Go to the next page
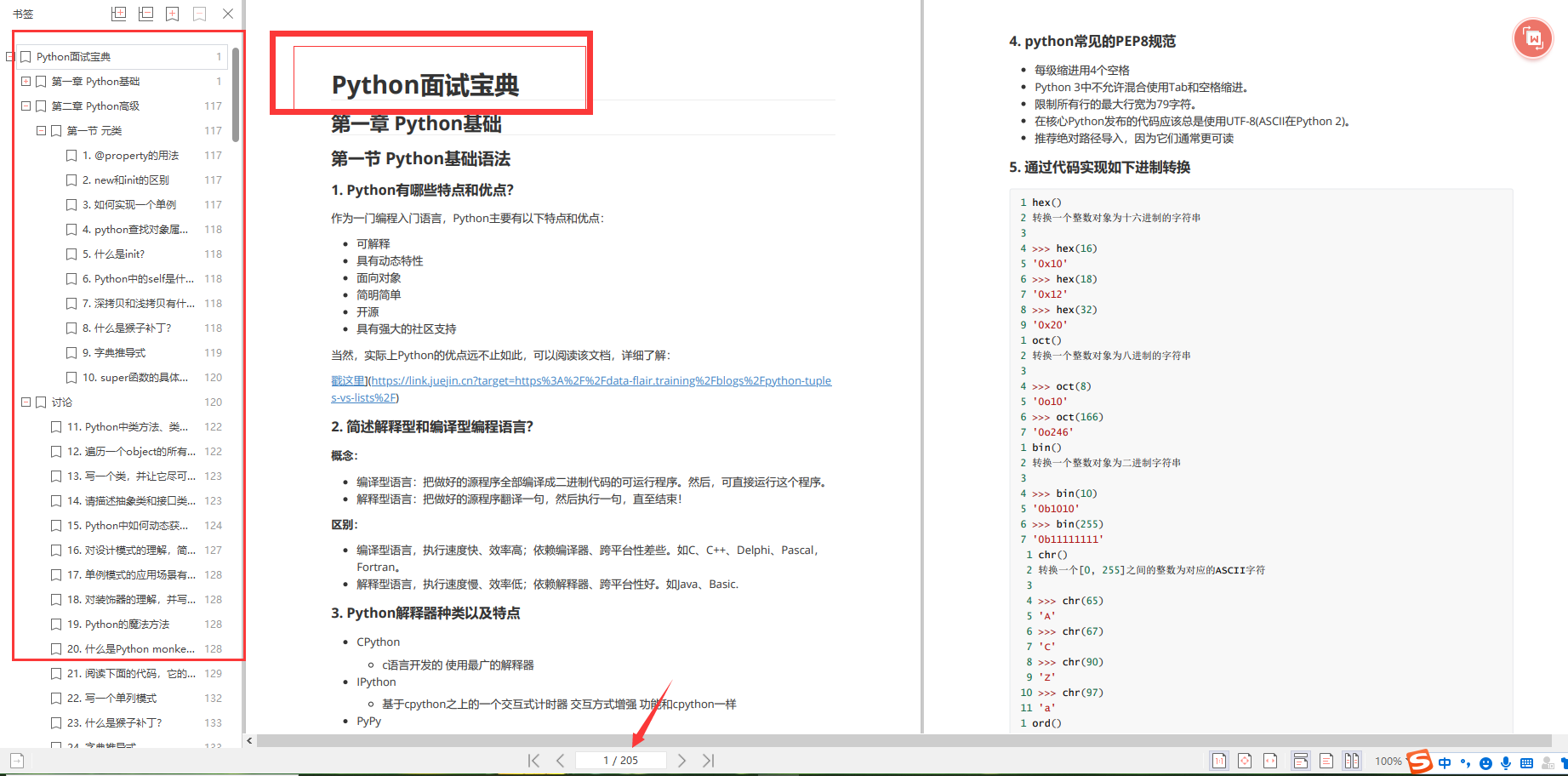 [681, 759]
